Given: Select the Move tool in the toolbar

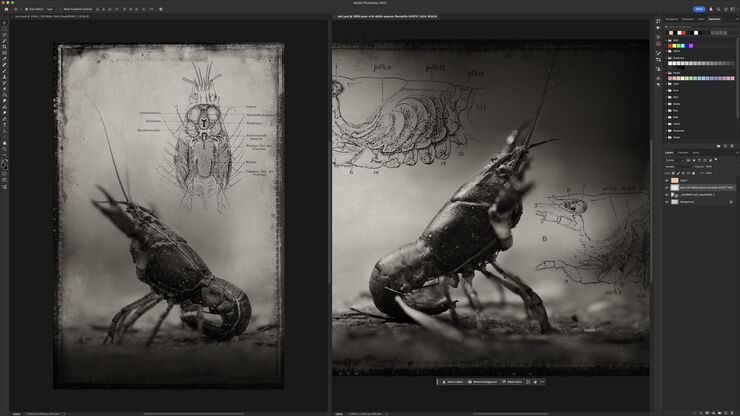Looking at the screenshot, I should [4, 20].
